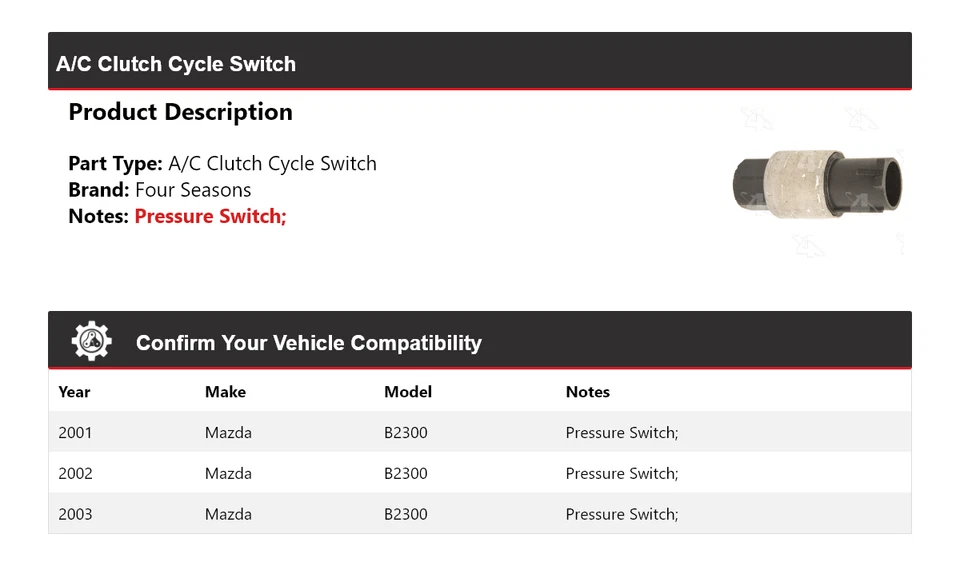This screenshot has width=960, height=566.
Task: Click B2300 in the 2002 row
Action: tap(405, 473)
